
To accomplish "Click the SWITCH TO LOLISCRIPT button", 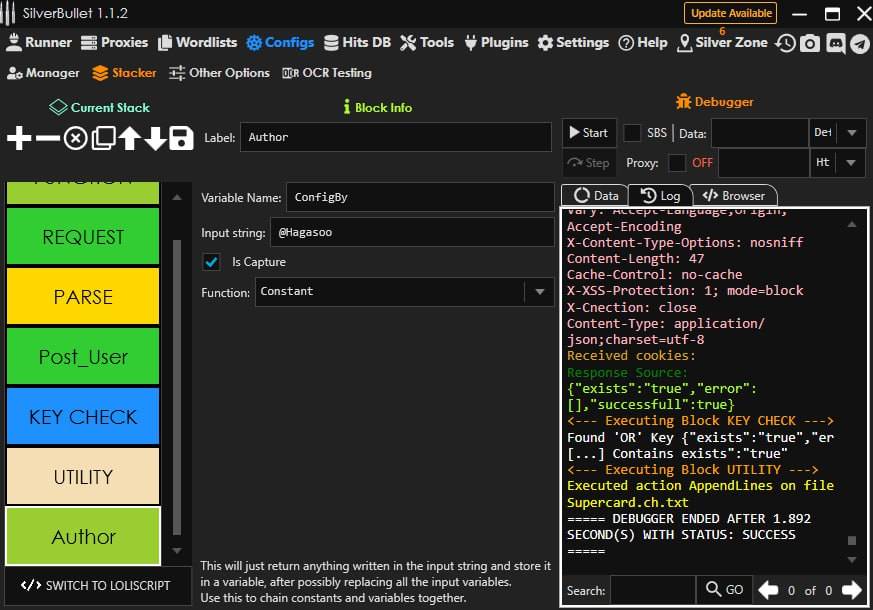I will tap(95, 585).
